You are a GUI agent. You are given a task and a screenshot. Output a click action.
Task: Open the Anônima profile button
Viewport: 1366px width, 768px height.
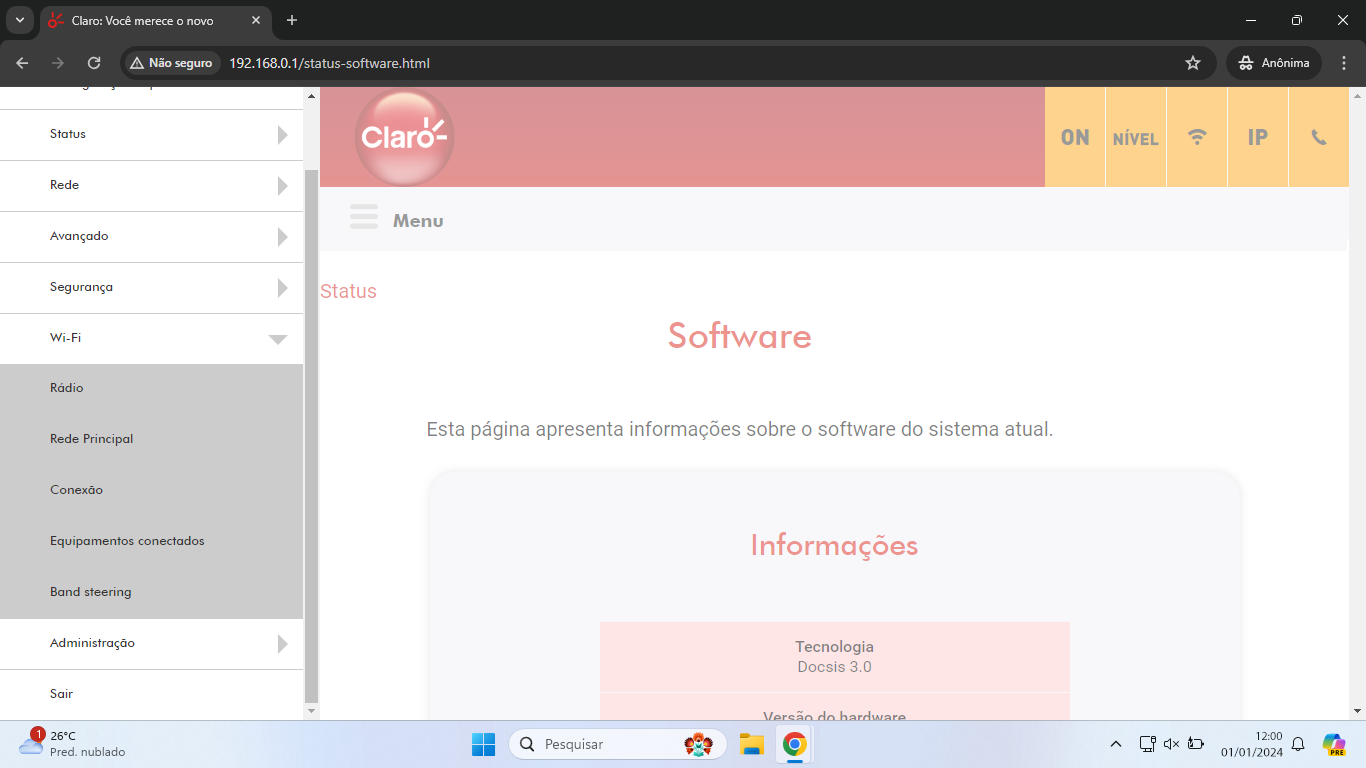(x=1274, y=63)
